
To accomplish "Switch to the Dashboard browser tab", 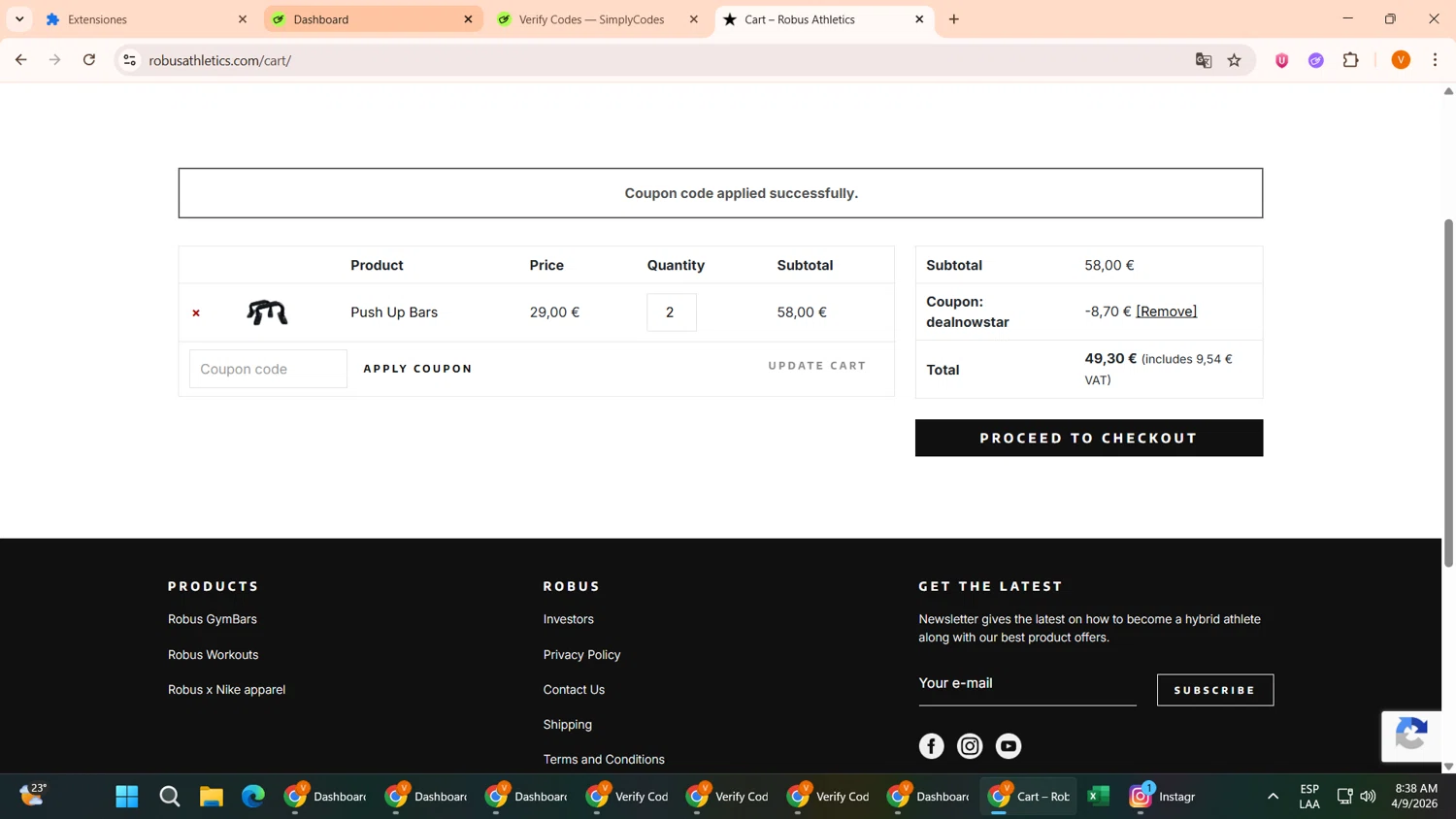I will tap(374, 19).
